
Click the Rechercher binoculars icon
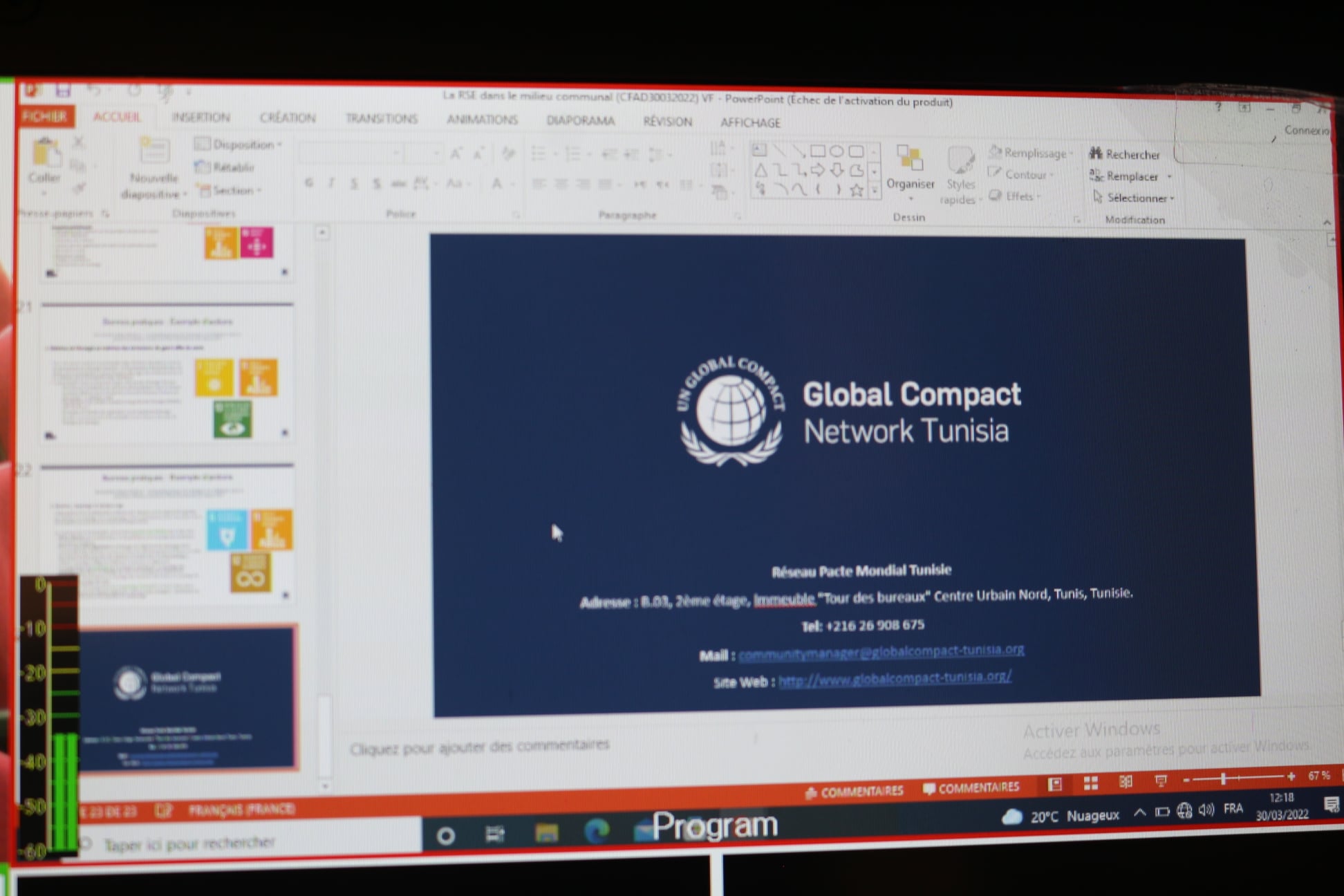coord(1096,153)
